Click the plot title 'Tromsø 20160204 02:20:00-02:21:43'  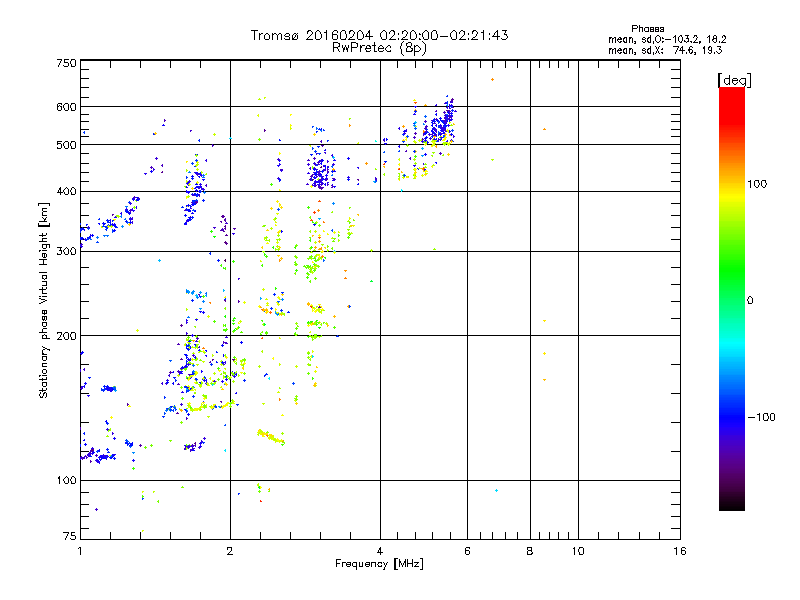379,35
